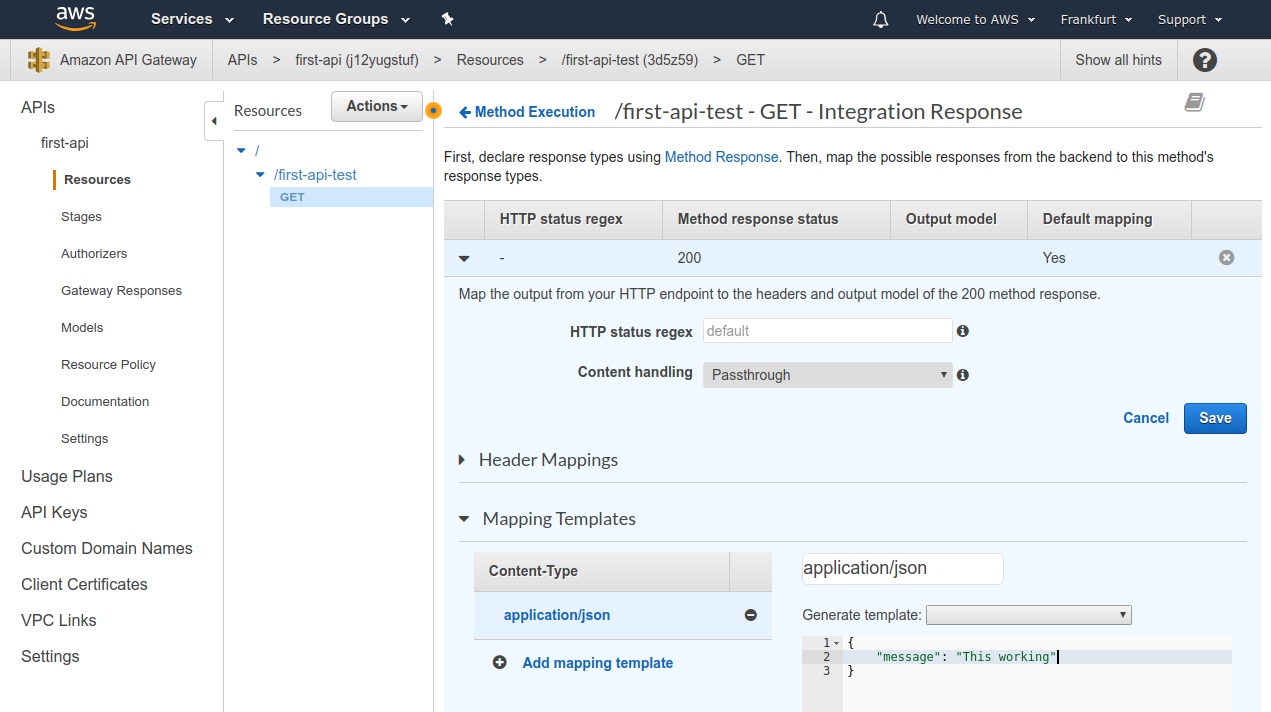1271x712 pixels.
Task: Open APIs in the breadcrumb
Action: coord(242,60)
